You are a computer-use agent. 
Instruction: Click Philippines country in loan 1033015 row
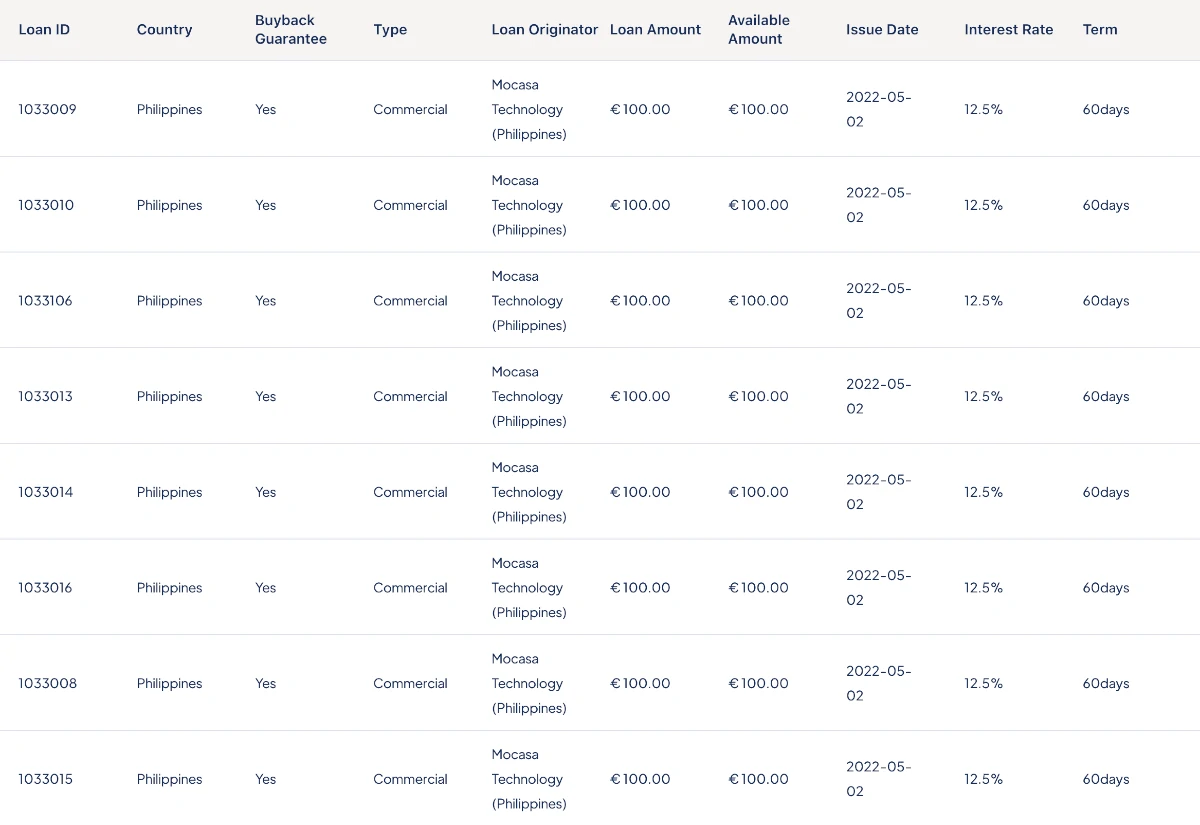click(169, 779)
